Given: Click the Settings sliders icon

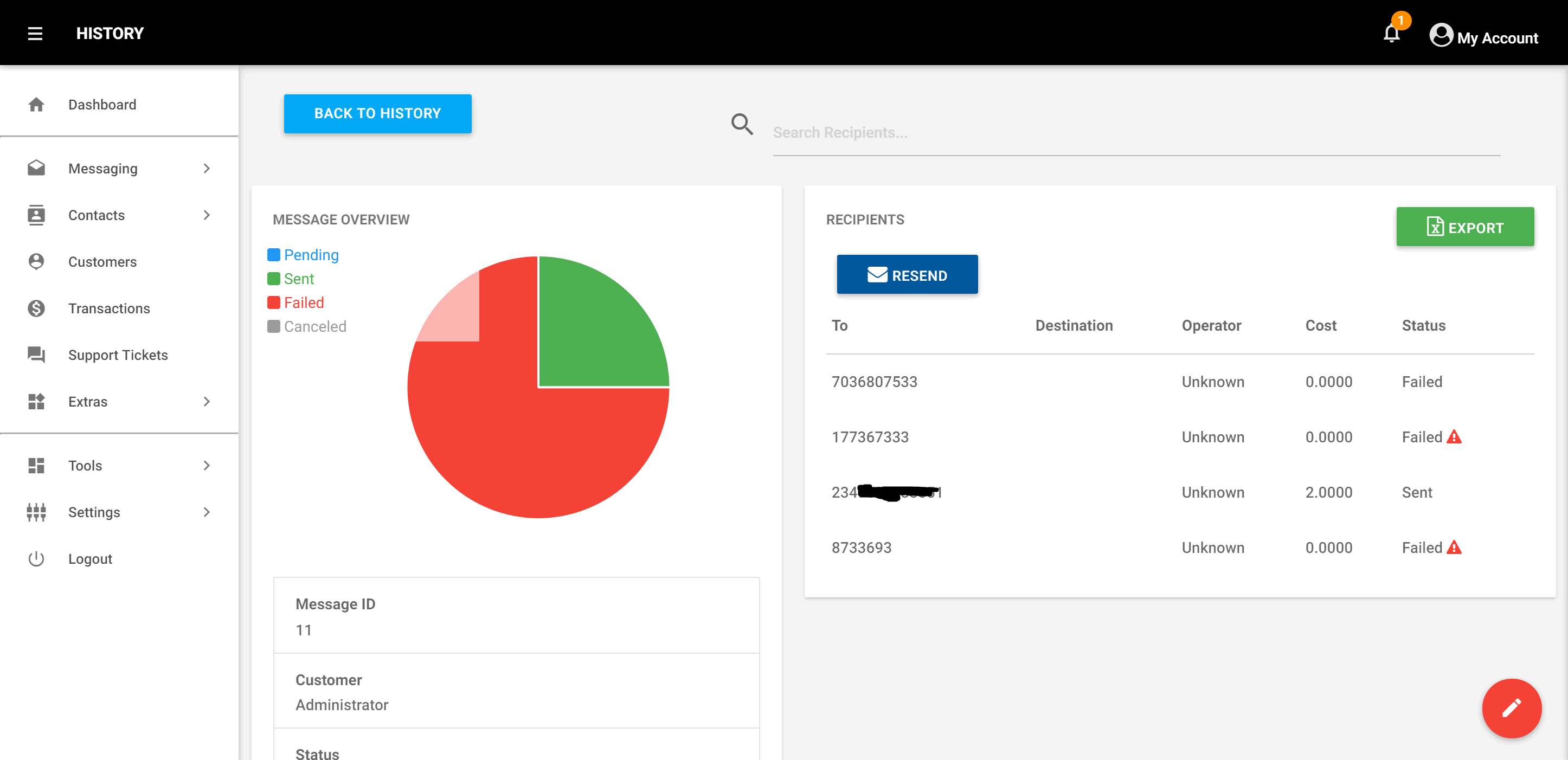Looking at the screenshot, I should (36, 512).
